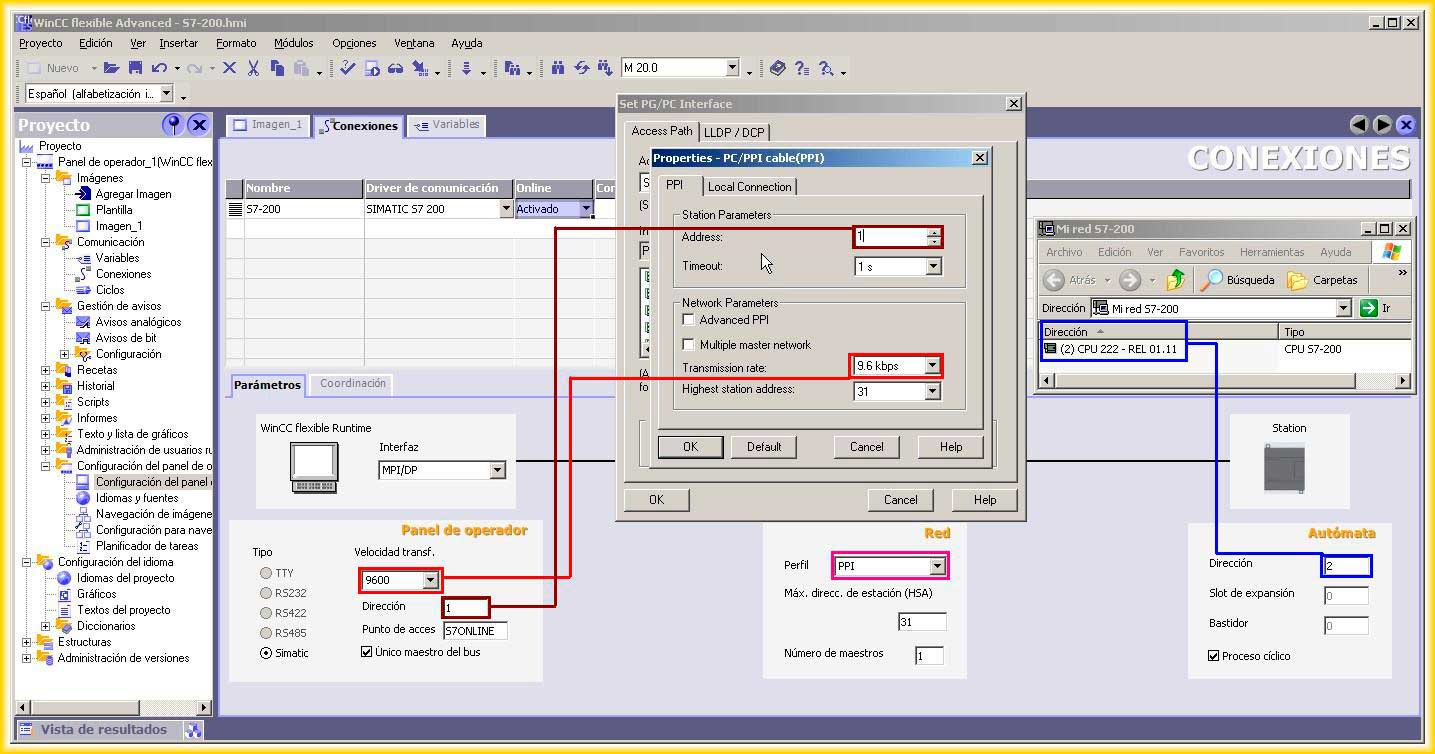Toggle the Multiple master network checkbox
This screenshot has width=1435, height=754.
pyautogui.click(x=688, y=345)
